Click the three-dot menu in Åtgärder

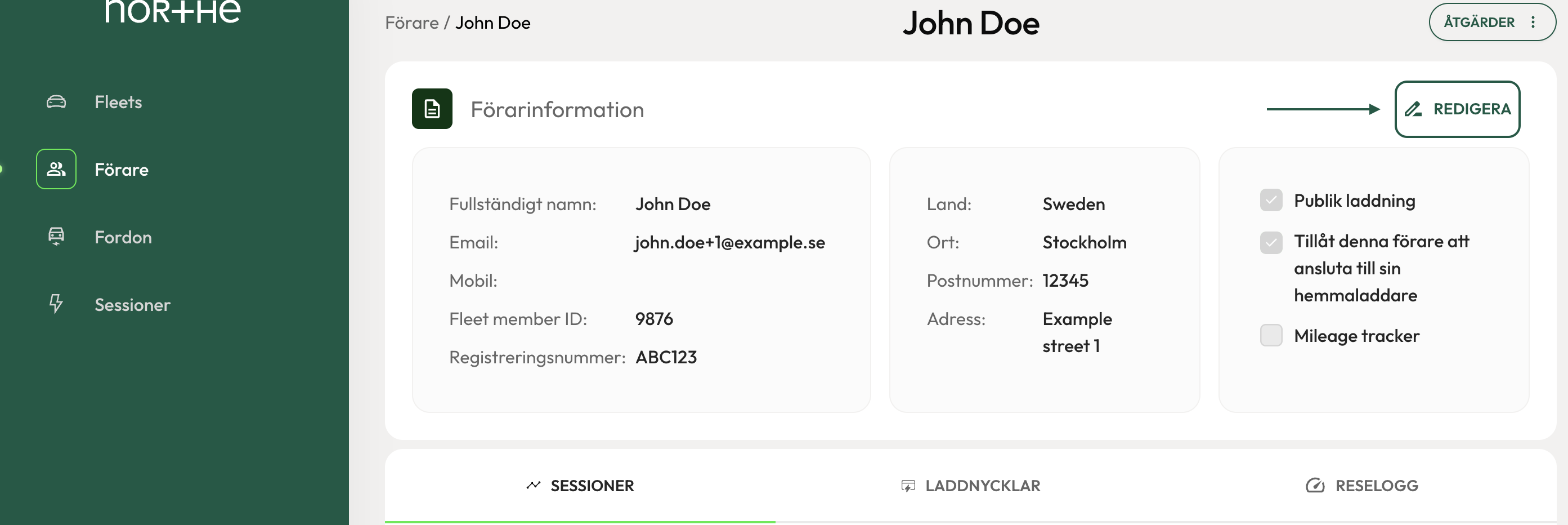(1533, 23)
